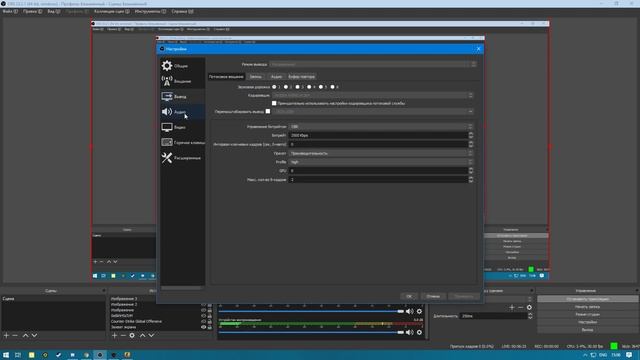Click Остановить трансляцию button
This screenshot has width=640, height=360.
(588, 299)
